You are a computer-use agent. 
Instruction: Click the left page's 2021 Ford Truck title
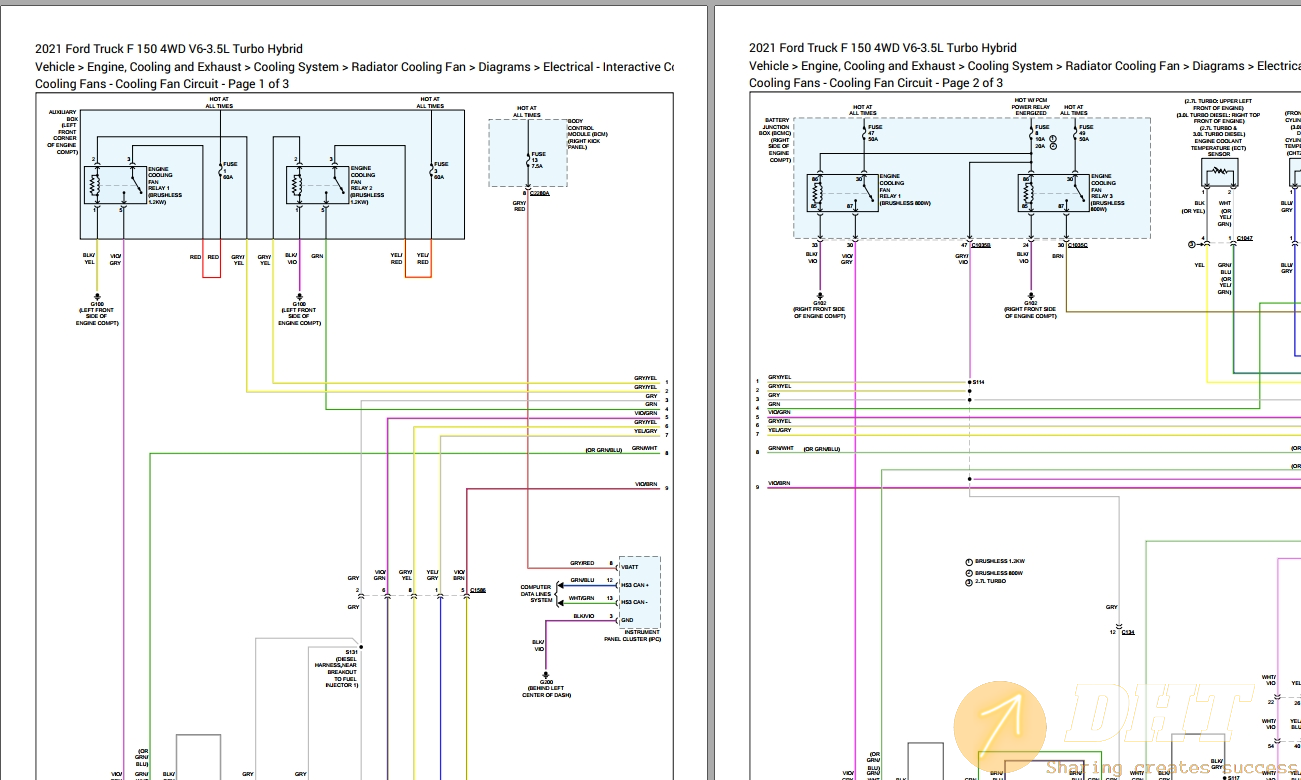tap(169, 48)
